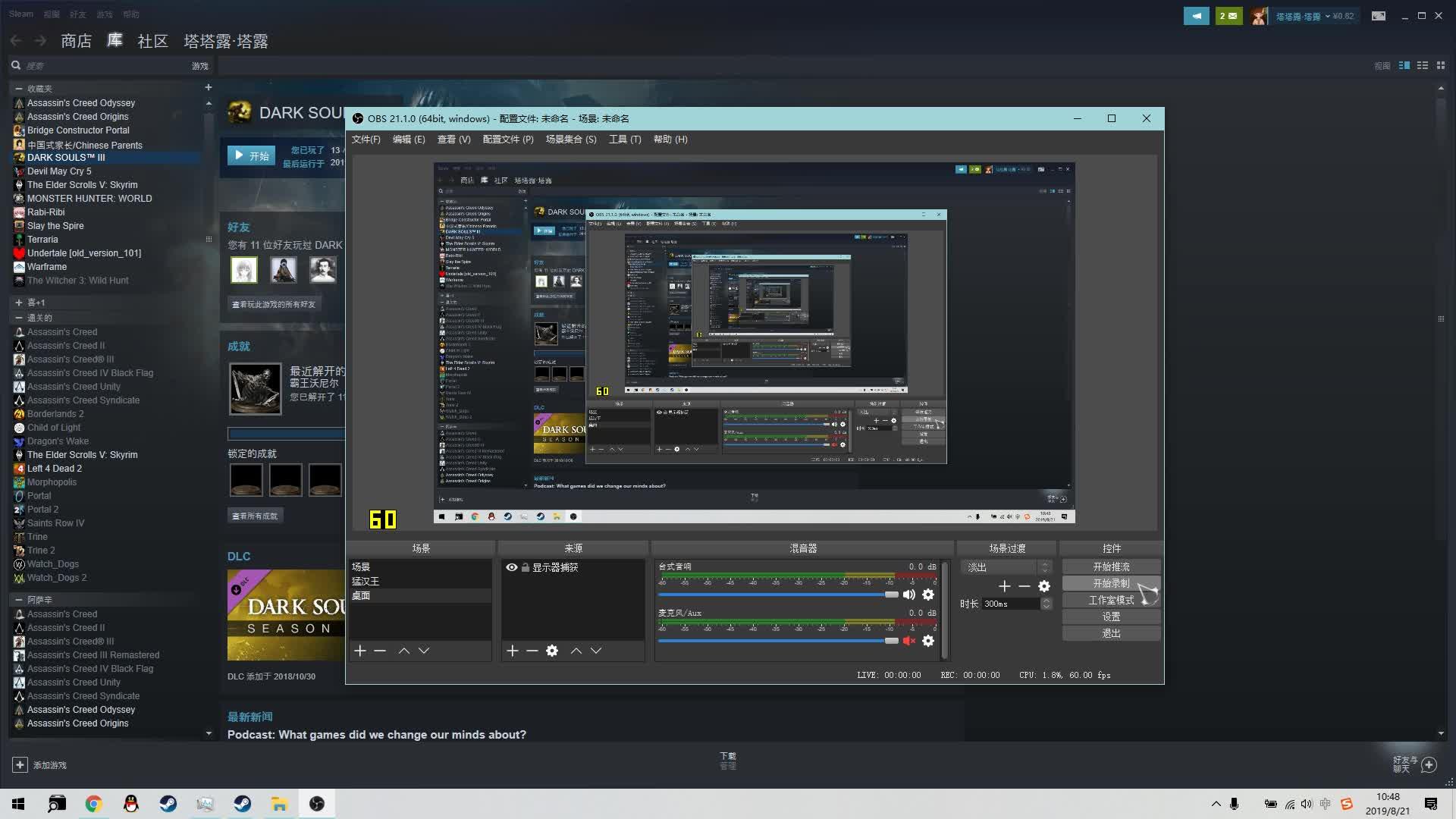Move source up in the list
Screen dimensions: 1456x819
tap(576, 651)
